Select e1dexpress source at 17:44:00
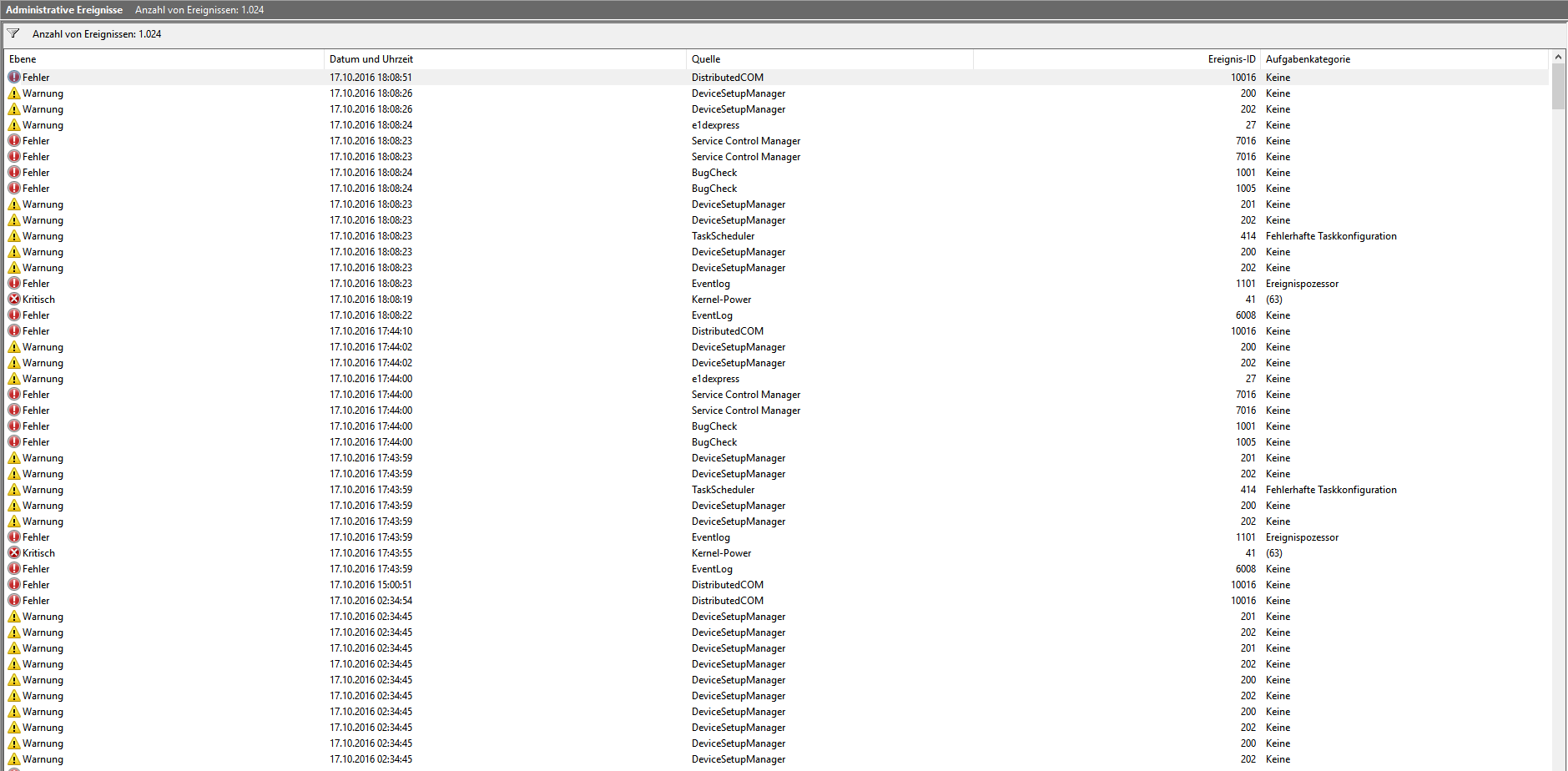The height and width of the screenshot is (771, 1568). [x=715, y=378]
